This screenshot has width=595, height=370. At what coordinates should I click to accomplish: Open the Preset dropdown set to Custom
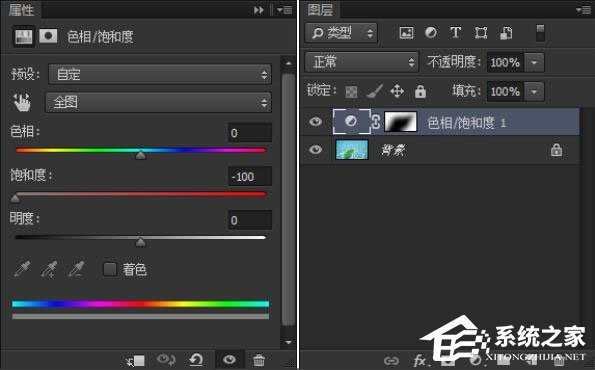pos(160,74)
